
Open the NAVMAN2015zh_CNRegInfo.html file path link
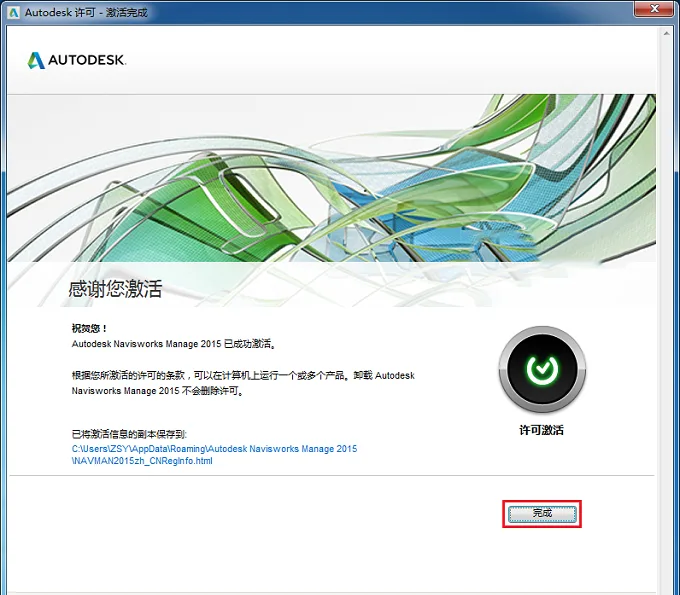point(214,454)
